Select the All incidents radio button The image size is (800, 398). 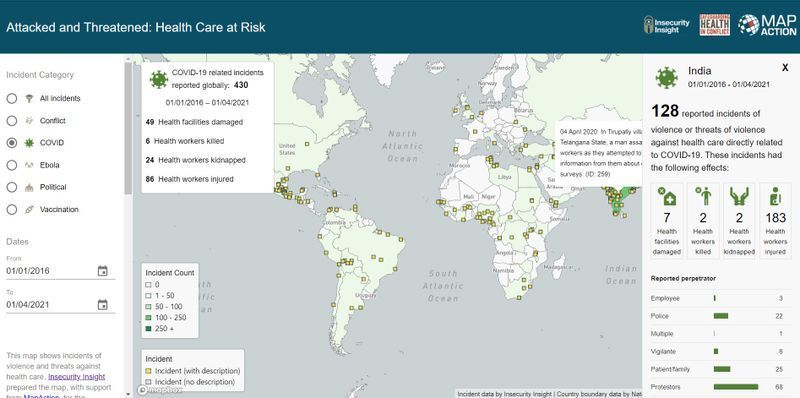[x=12, y=98]
